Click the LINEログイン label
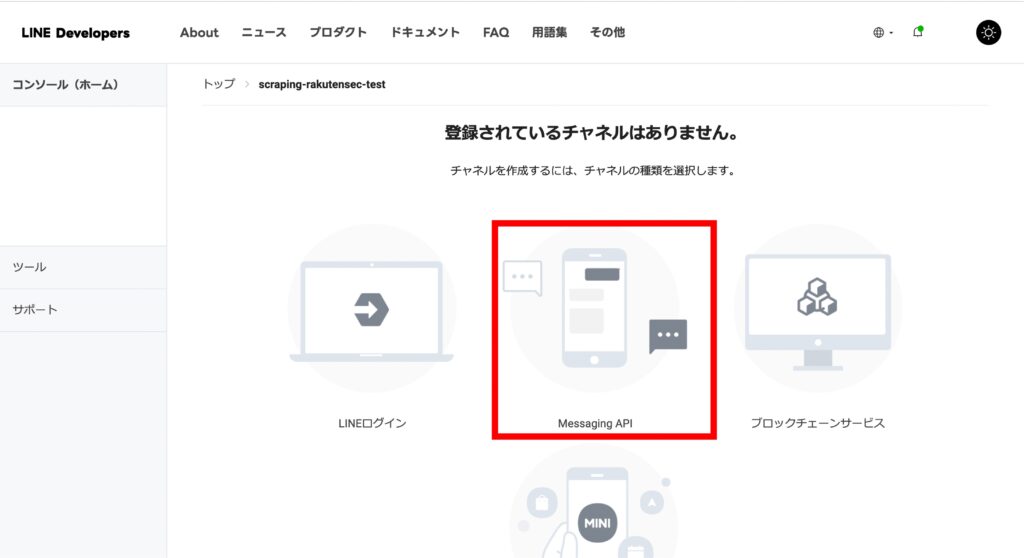Viewport: 1024px width, 558px height. coord(372,423)
